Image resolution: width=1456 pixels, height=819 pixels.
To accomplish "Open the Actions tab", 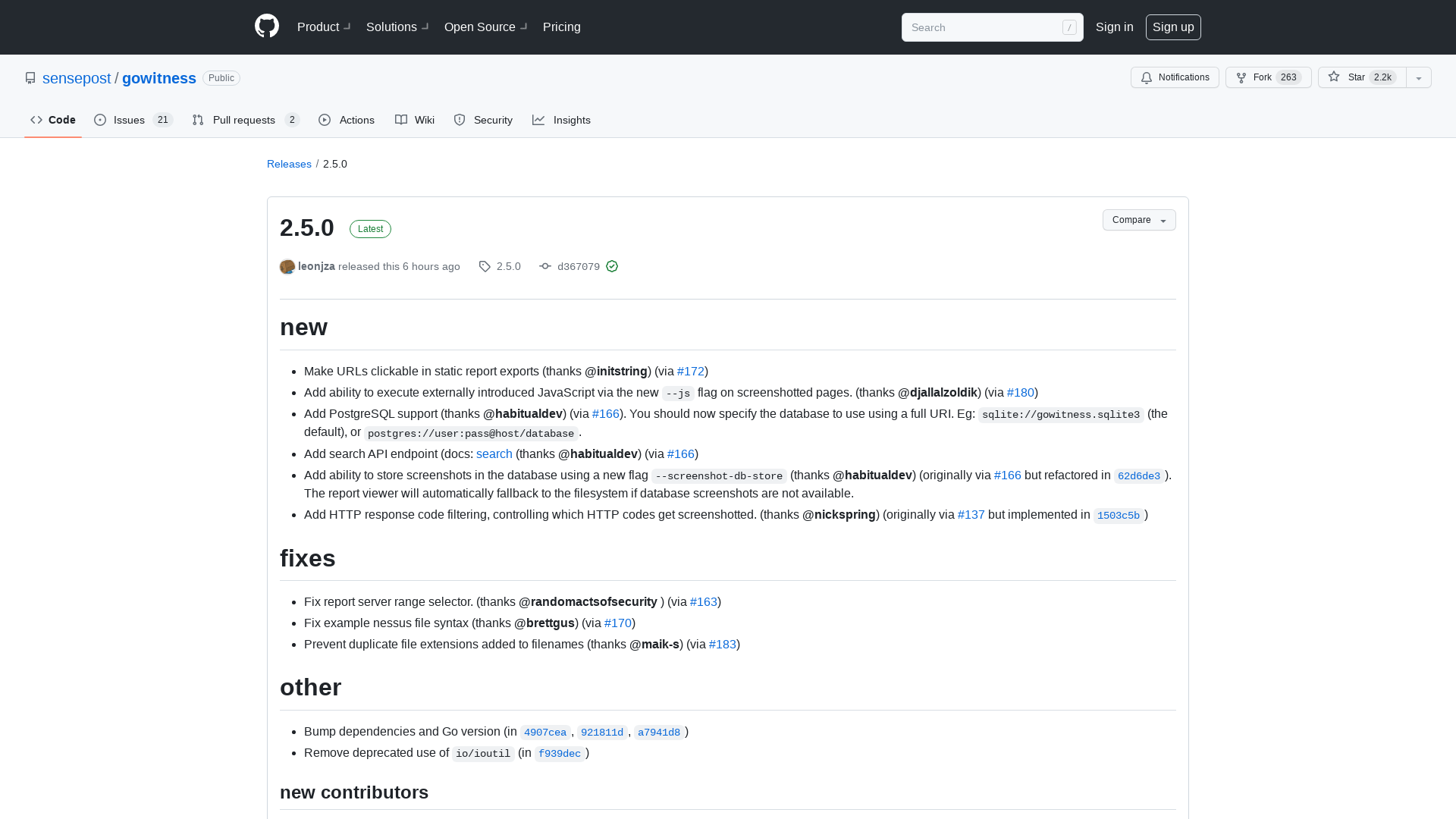I will 347,120.
